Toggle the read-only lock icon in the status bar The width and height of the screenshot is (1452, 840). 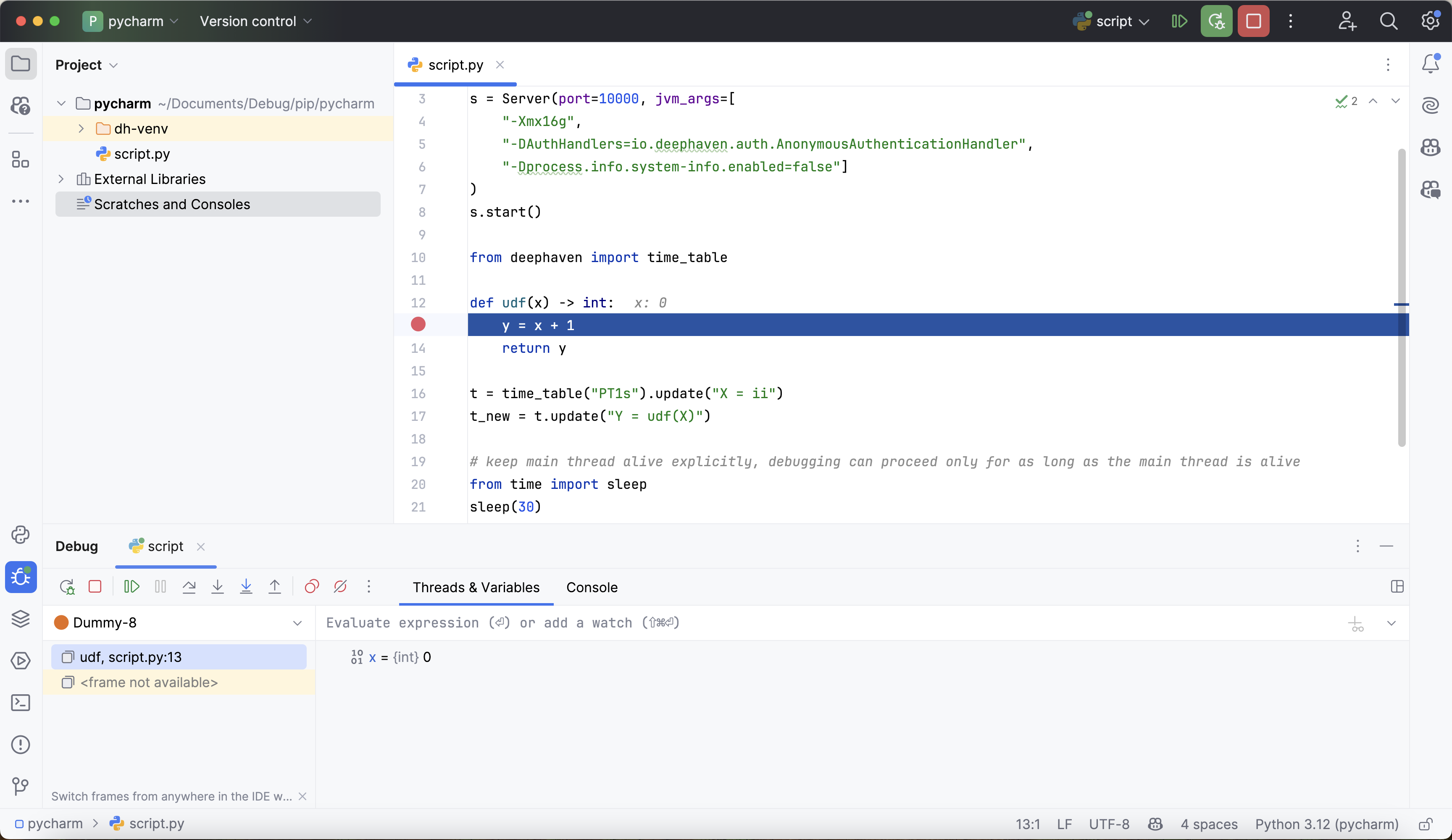[1426, 824]
